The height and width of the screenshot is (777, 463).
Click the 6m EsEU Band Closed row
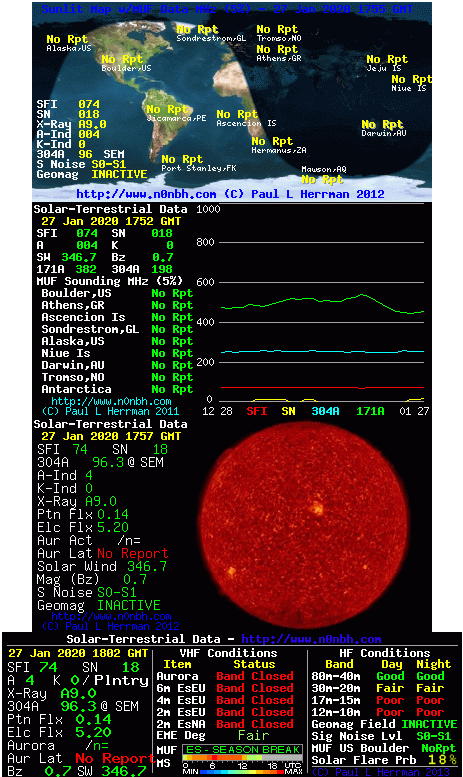225,688
